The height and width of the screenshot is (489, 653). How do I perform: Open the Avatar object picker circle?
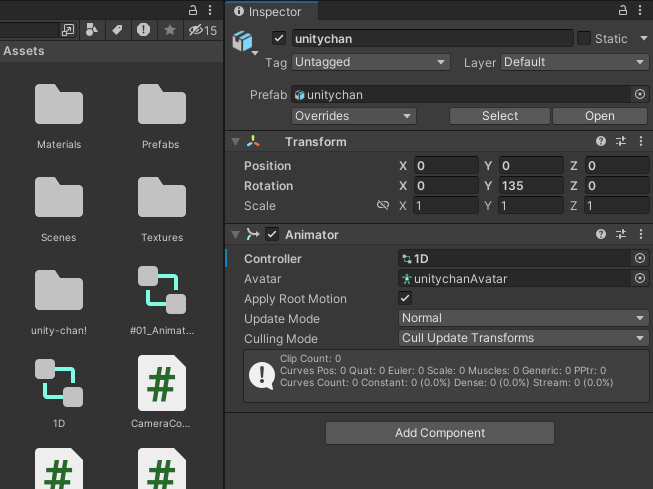[x=640, y=278]
